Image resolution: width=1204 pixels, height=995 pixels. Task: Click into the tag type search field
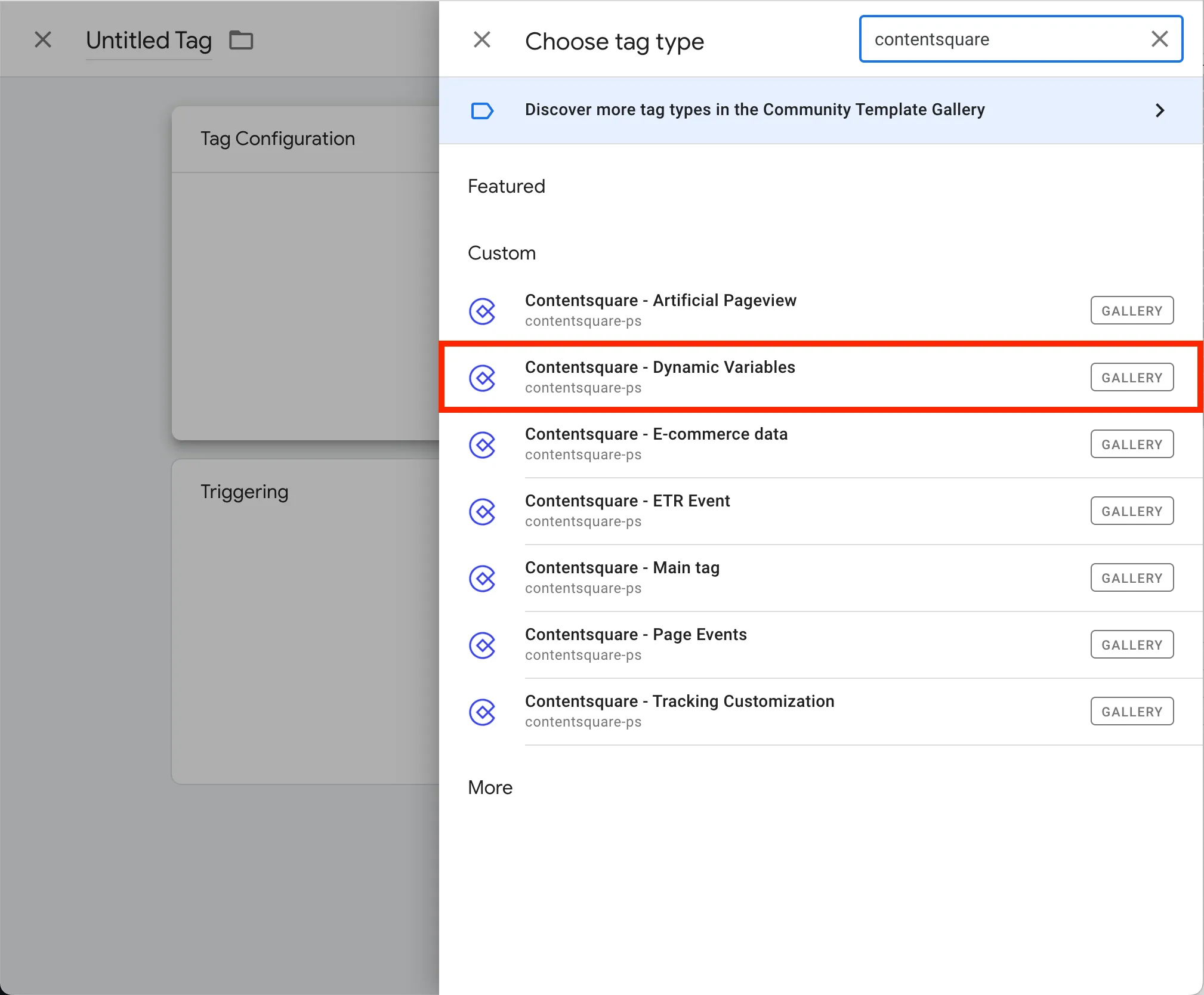coord(1002,39)
